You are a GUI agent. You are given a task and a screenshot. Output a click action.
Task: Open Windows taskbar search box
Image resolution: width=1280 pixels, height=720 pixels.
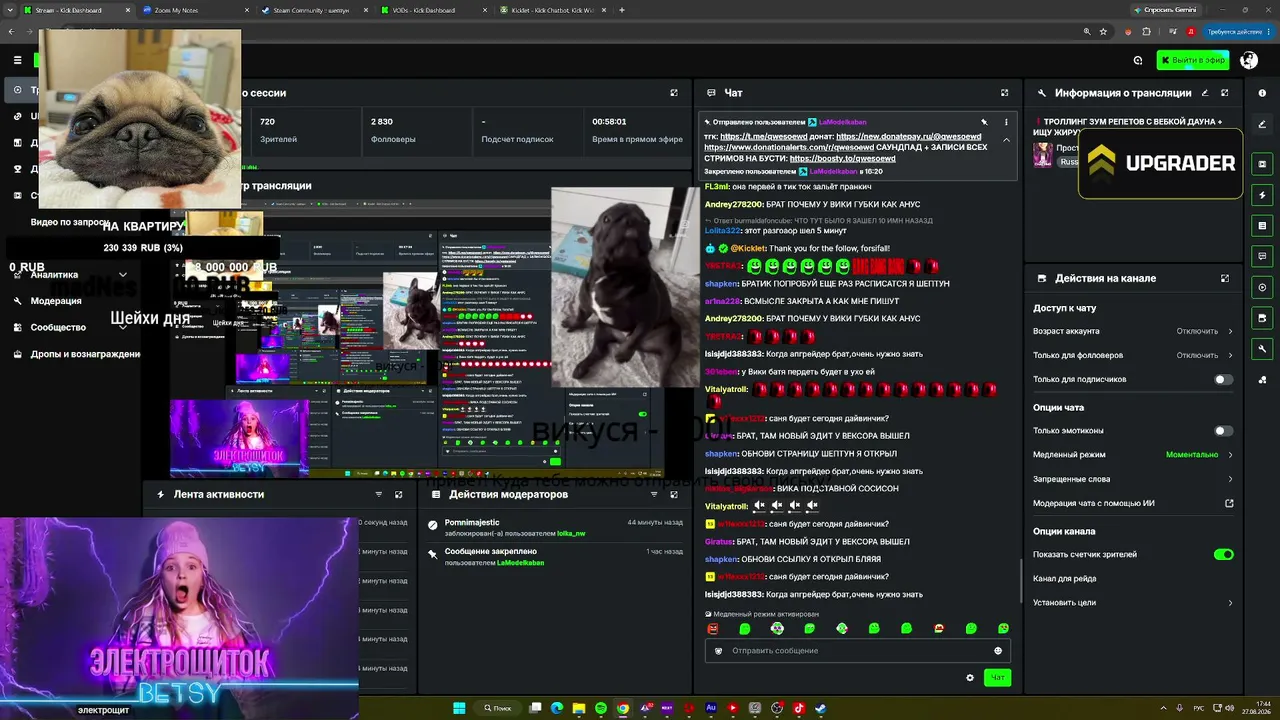pyautogui.click(x=498, y=708)
